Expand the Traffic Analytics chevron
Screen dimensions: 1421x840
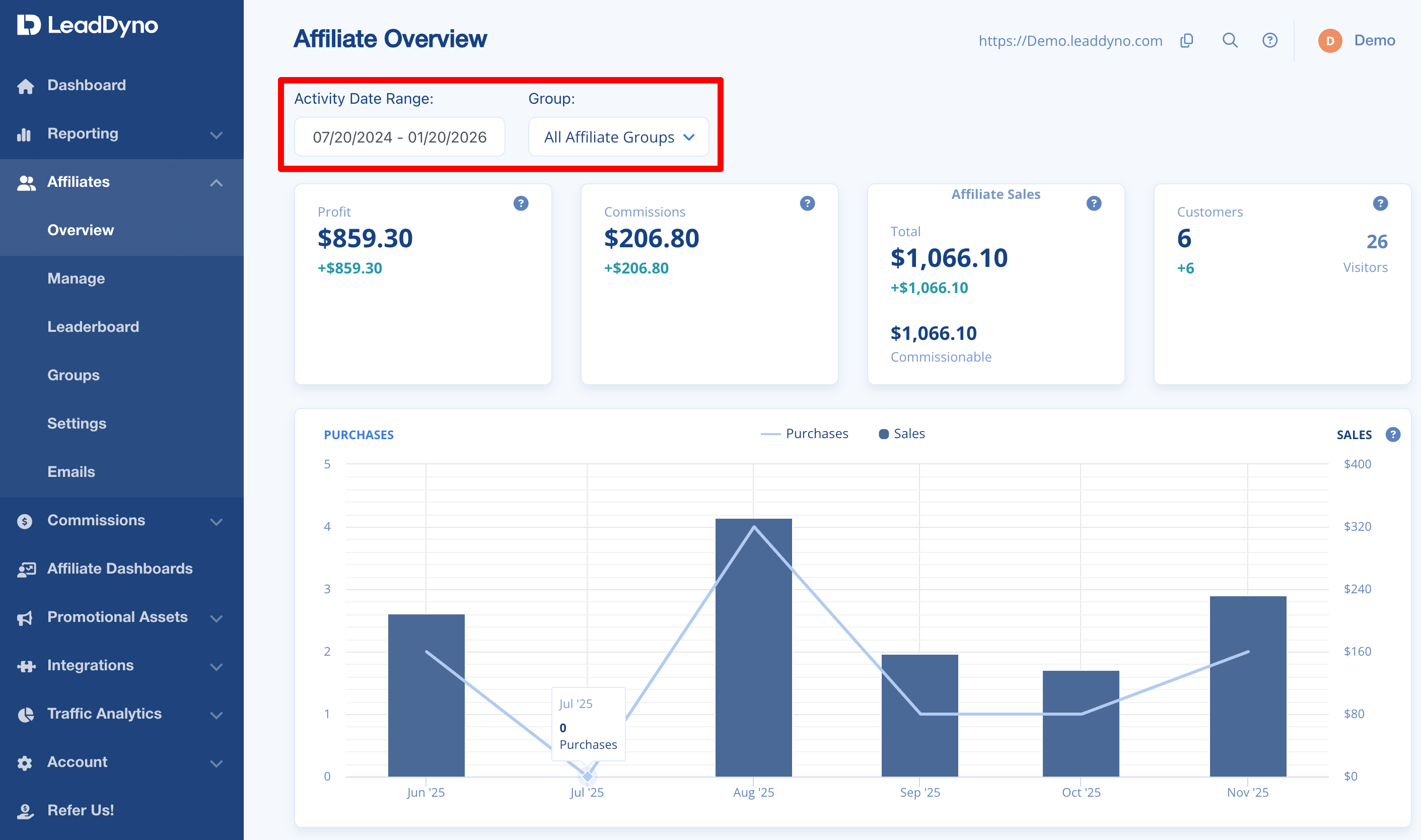(x=216, y=715)
